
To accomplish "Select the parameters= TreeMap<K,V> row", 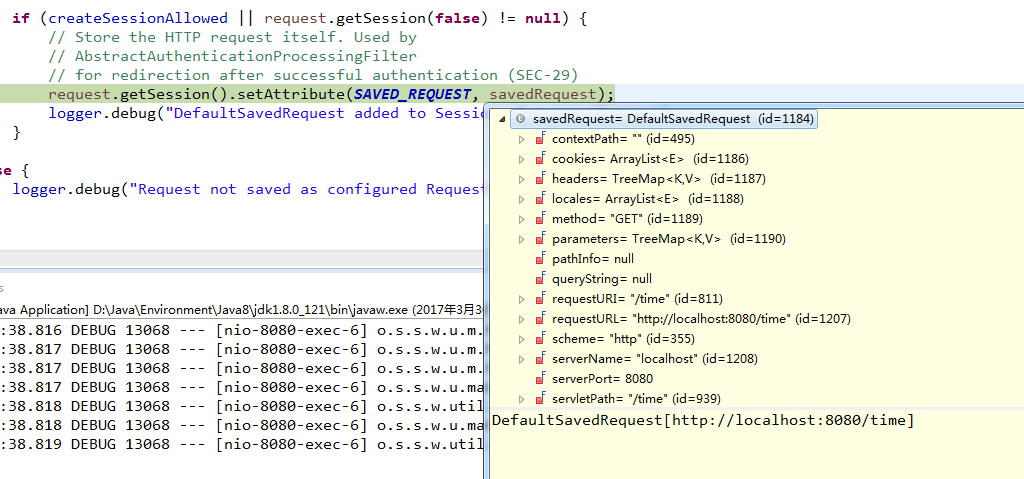I will tap(669, 239).
